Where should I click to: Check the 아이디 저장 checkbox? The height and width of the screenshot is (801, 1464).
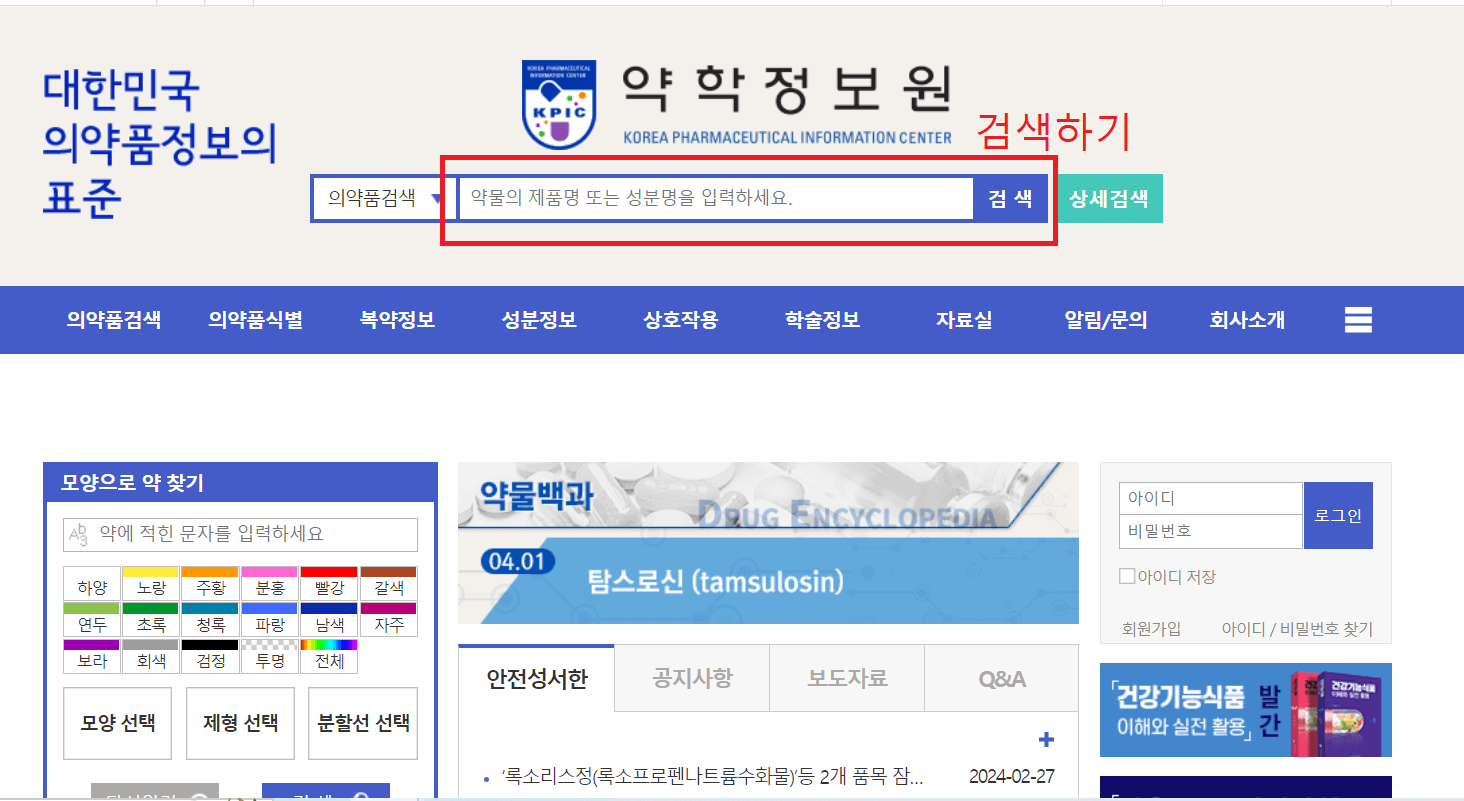(1127, 576)
